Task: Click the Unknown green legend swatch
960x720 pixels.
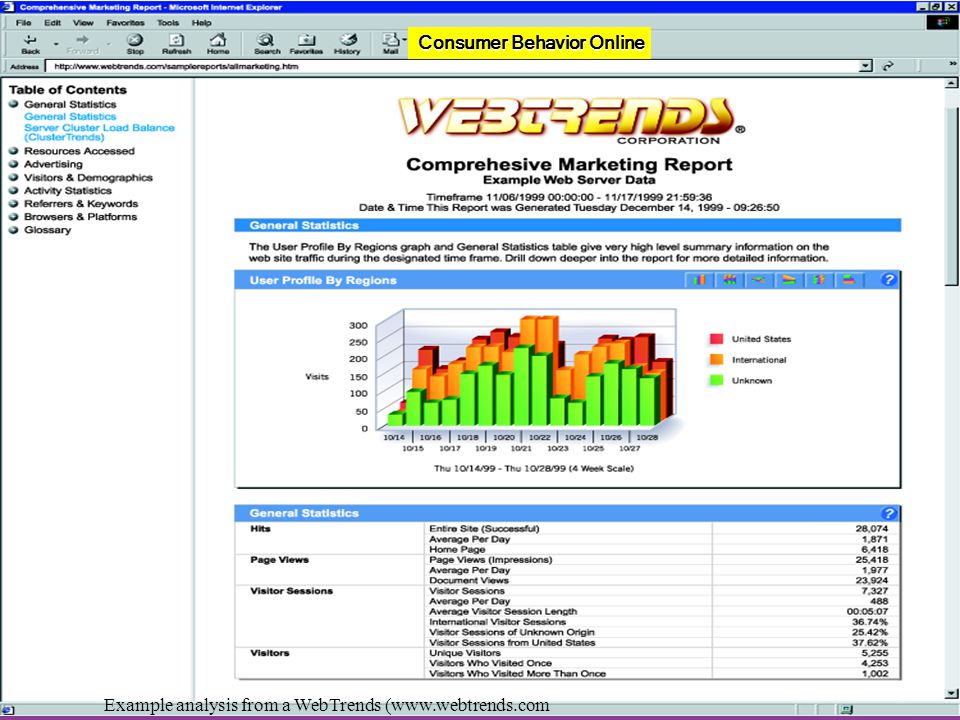Action: [716, 380]
